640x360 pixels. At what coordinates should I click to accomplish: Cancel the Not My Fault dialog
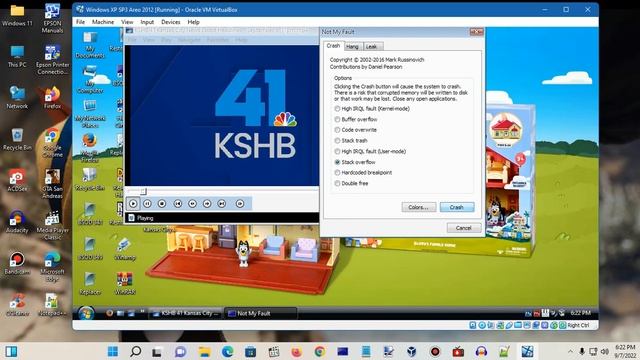(464, 228)
